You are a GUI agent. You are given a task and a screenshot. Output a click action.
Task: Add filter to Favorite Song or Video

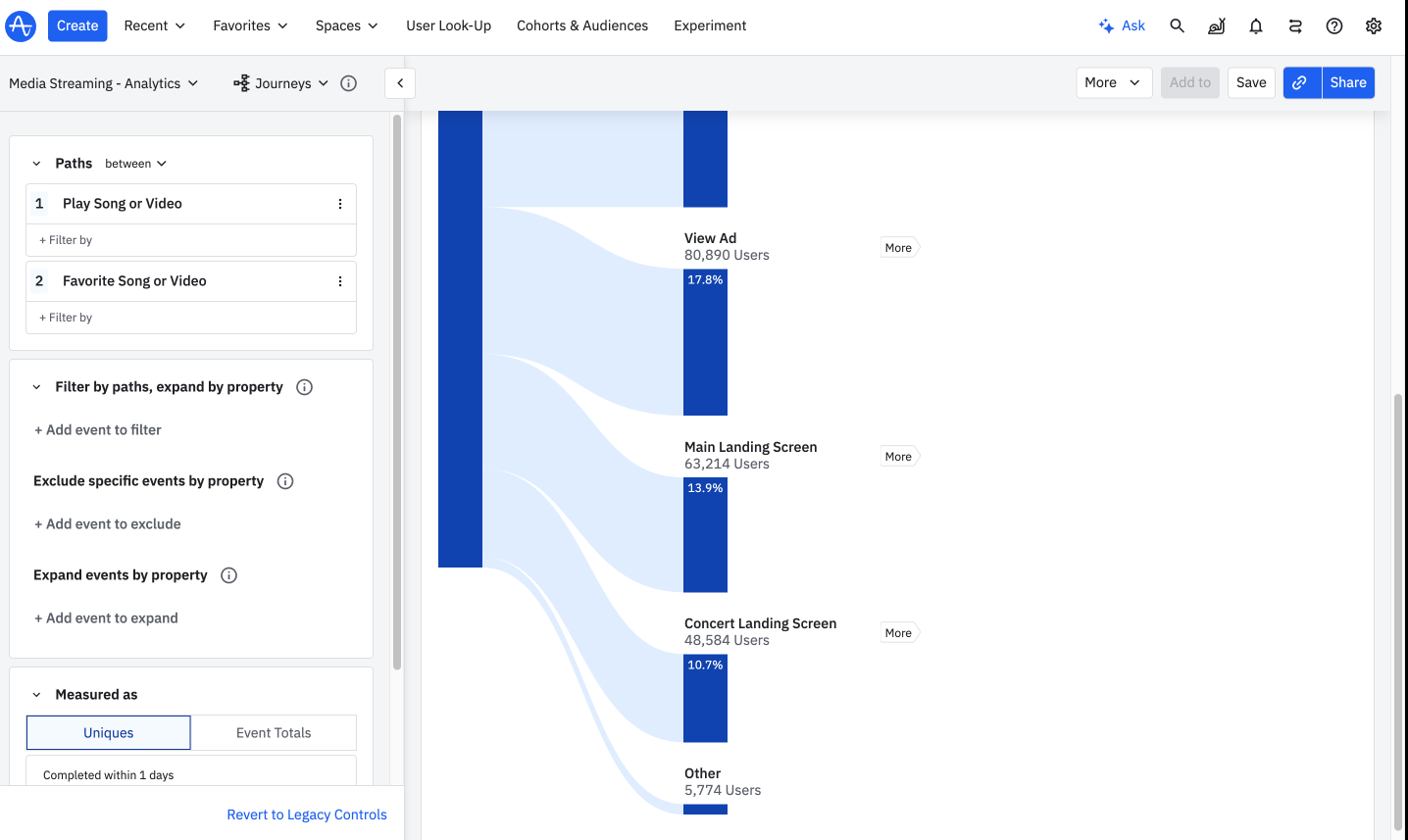(66, 318)
